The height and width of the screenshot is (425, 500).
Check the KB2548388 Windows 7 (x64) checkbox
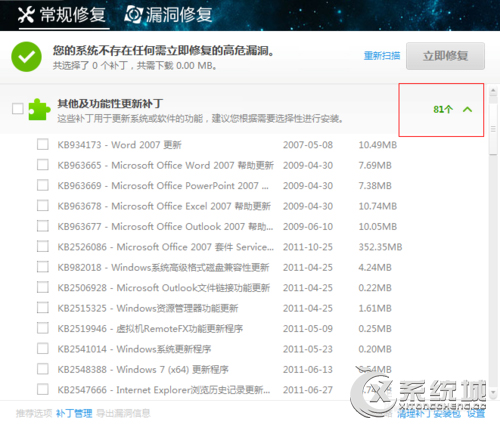point(43,369)
